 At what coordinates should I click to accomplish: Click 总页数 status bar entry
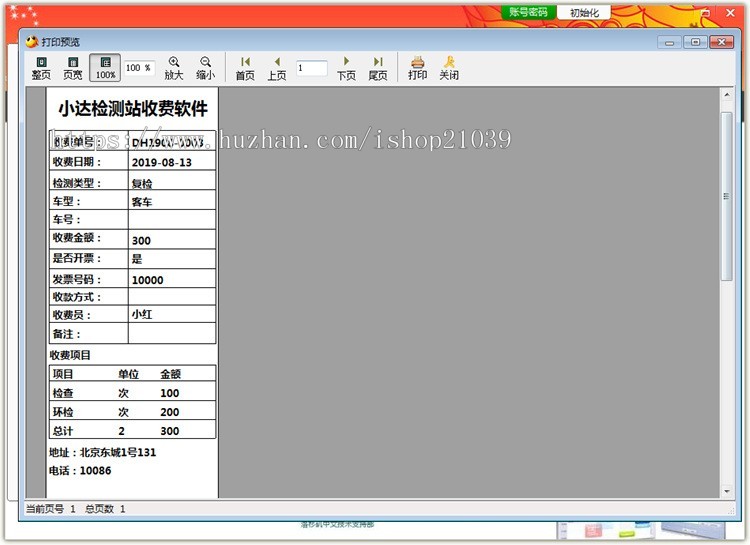click(105, 509)
